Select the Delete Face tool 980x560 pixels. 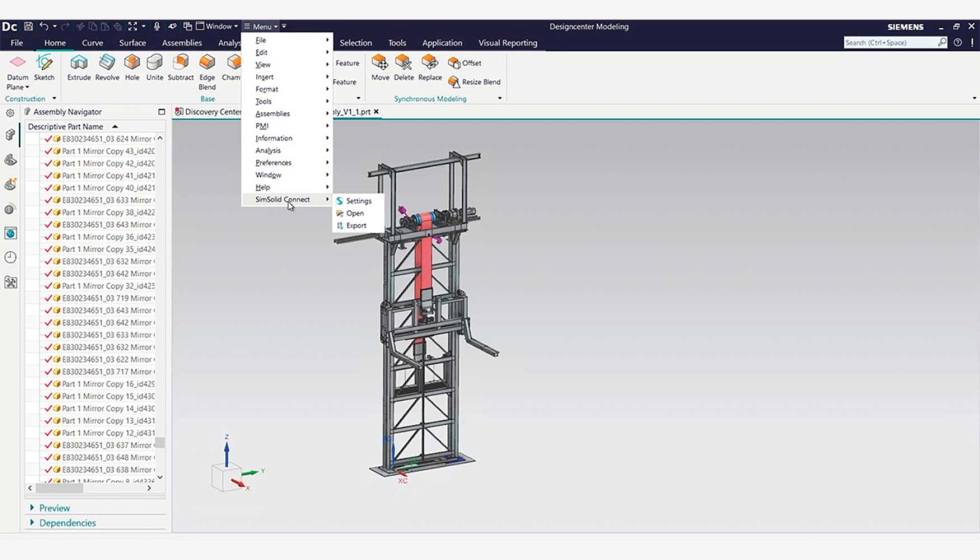pyautogui.click(x=404, y=68)
